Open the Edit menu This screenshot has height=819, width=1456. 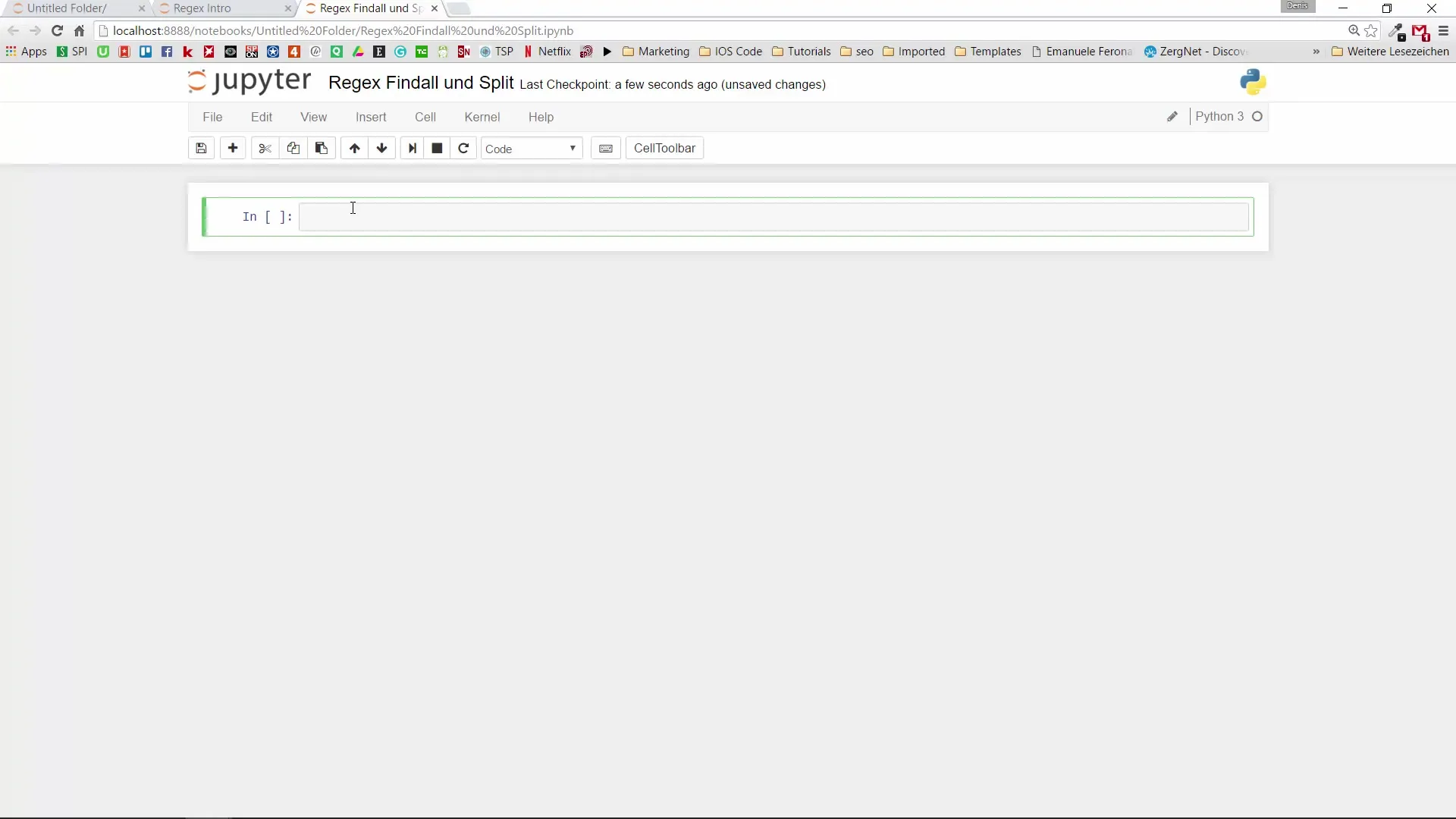tap(262, 117)
